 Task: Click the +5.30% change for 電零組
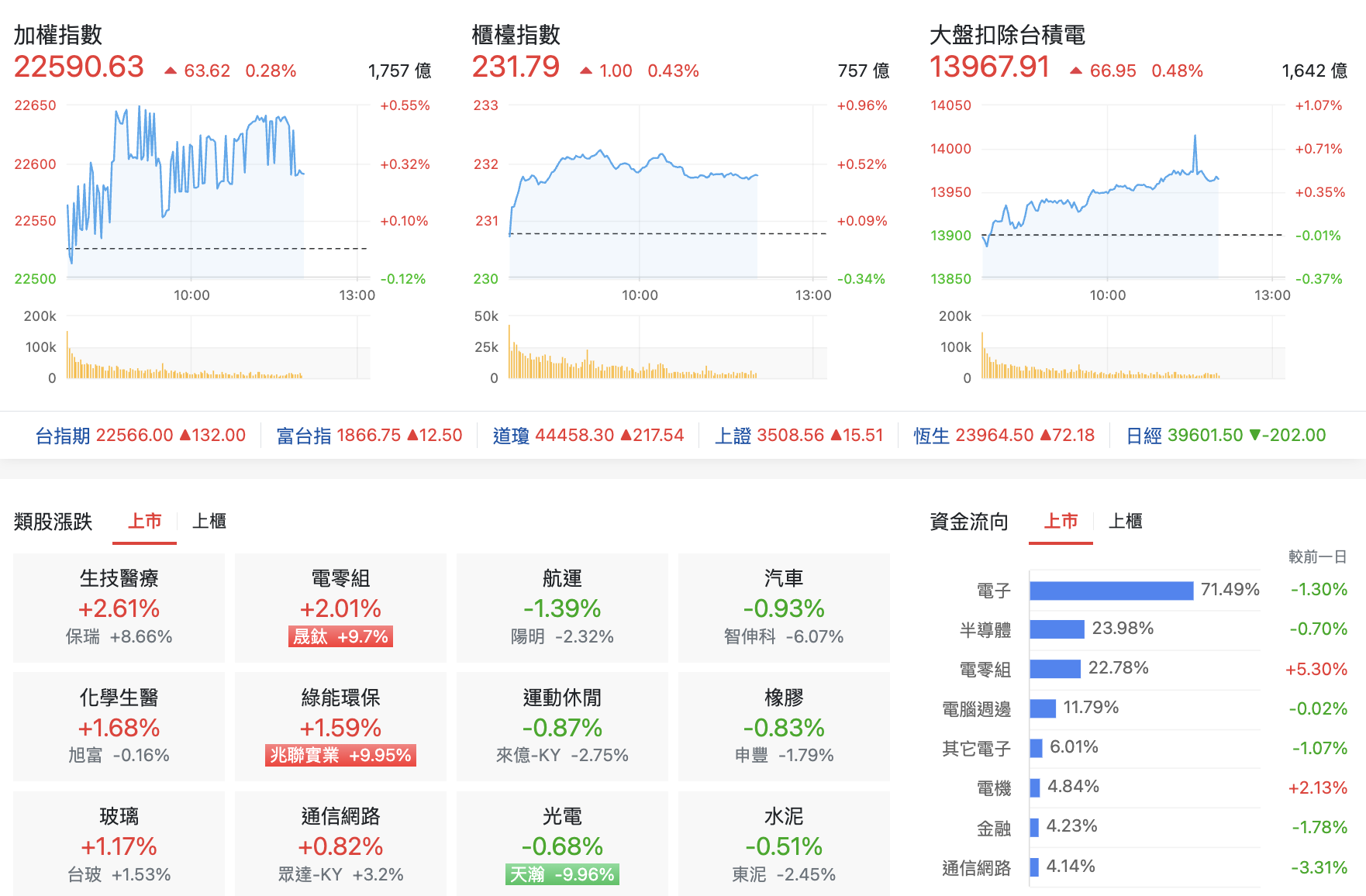[1316, 669]
